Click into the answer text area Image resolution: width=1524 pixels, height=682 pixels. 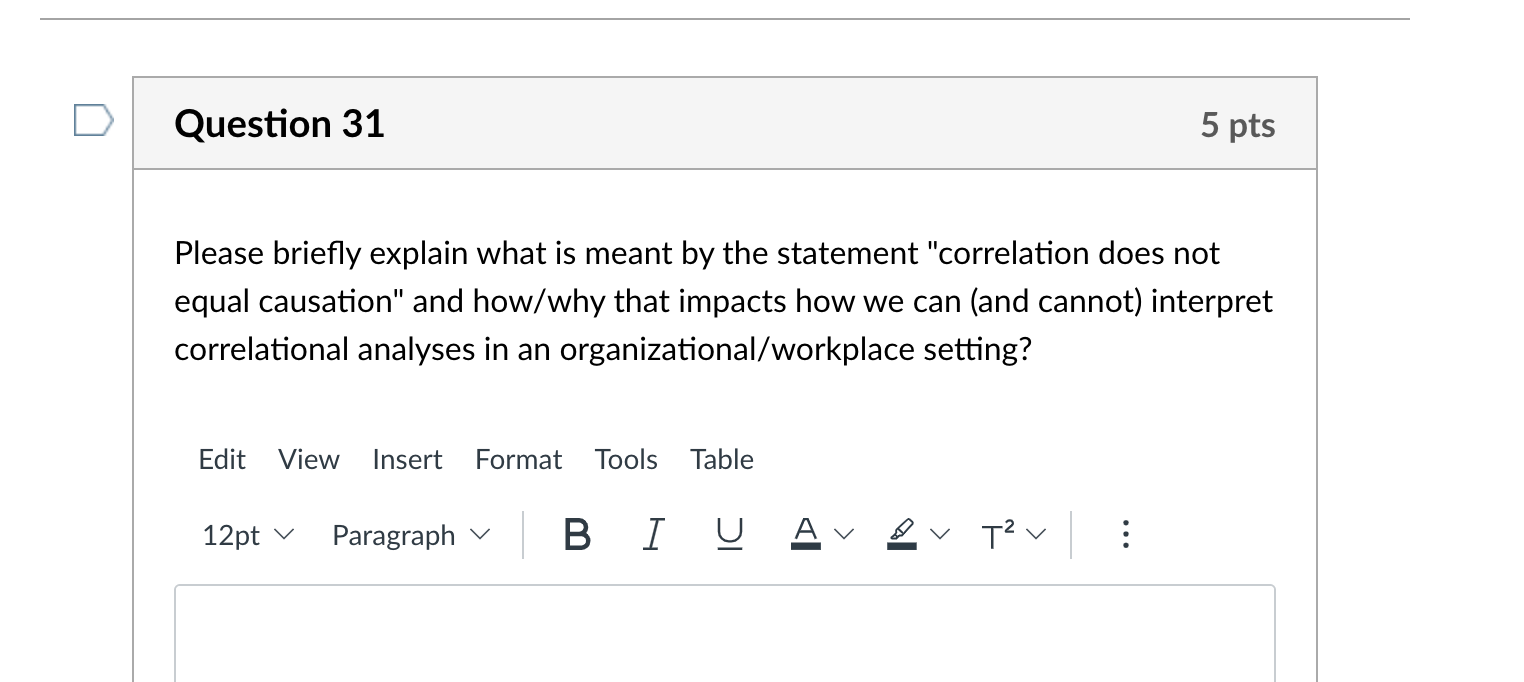pyautogui.click(x=725, y=634)
